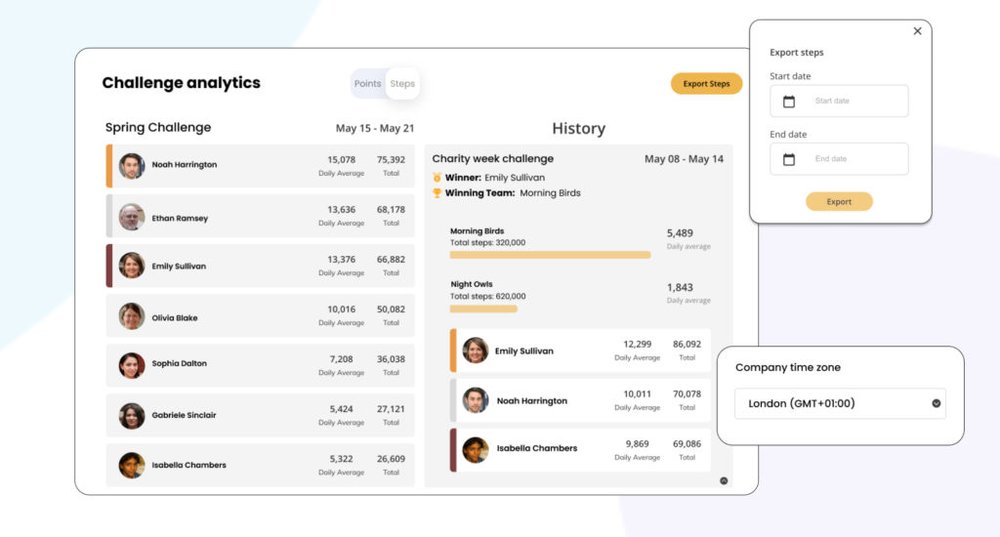This screenshot has width=1000, height=537.
Task: Click the Export button in dialog
Action: (x=839, y=202)
